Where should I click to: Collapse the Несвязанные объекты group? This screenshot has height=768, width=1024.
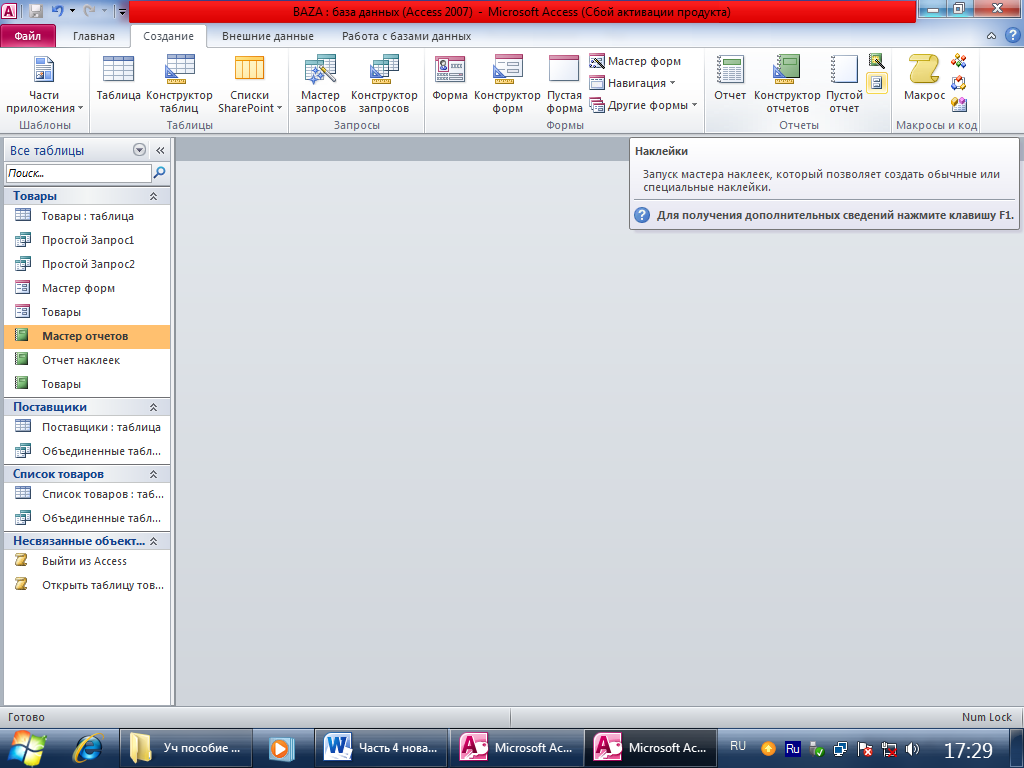[x=153, y=541]
